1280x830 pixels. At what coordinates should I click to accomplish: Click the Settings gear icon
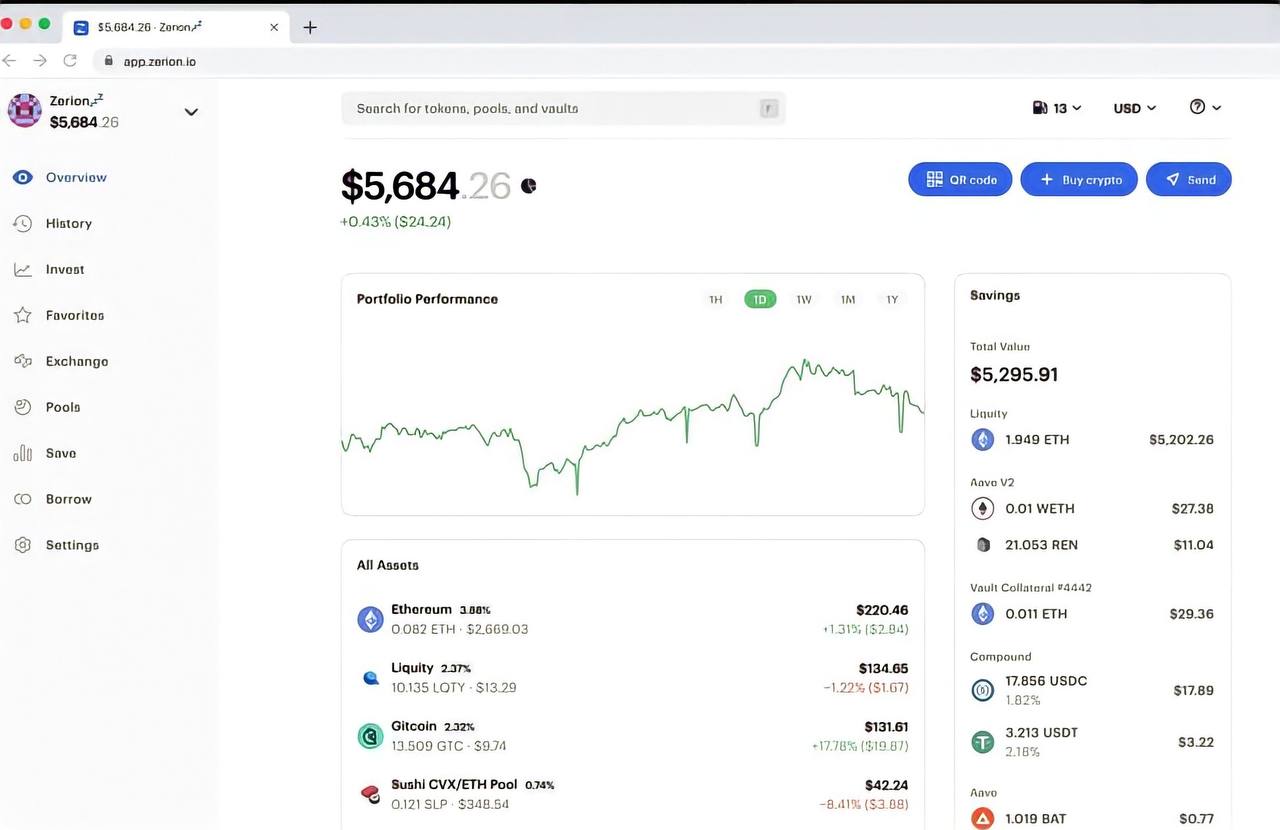23,546
